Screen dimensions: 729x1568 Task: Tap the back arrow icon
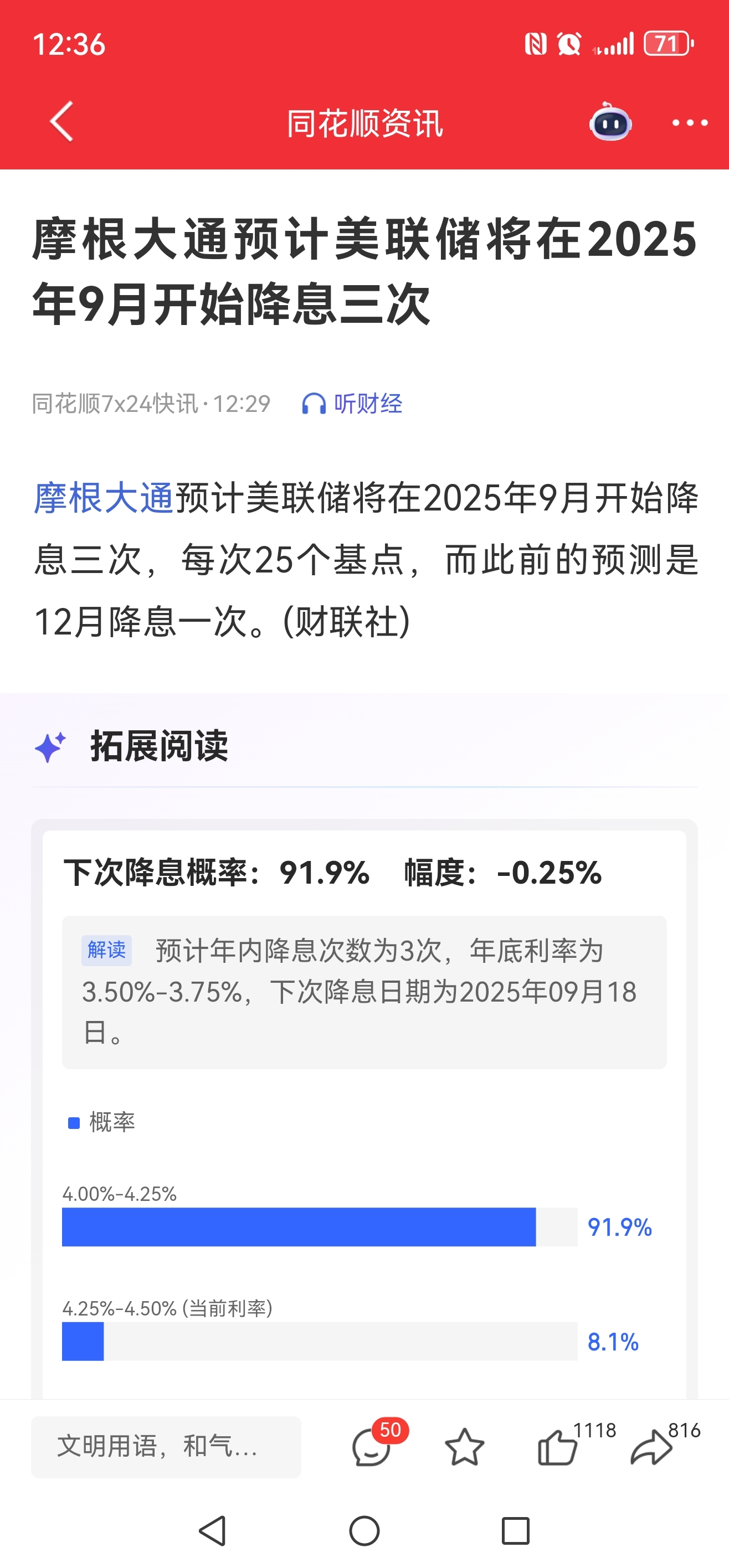(61, 122)
